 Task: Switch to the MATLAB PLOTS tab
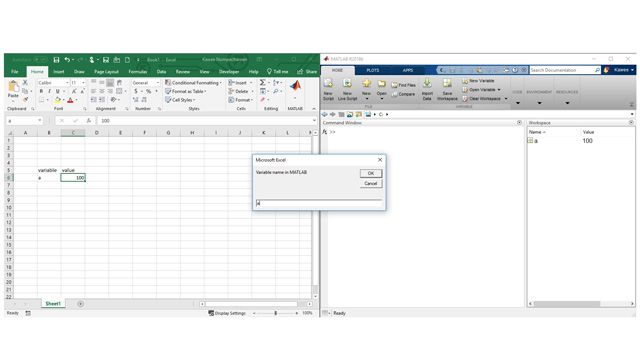click(x=373, y=71)
